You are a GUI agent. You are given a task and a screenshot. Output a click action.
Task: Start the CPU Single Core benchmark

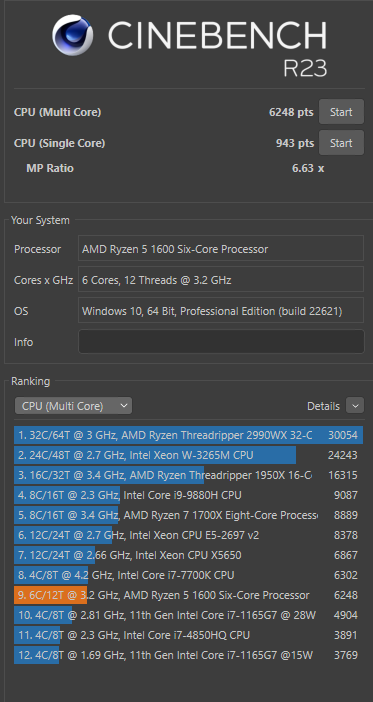coord(341,143)
